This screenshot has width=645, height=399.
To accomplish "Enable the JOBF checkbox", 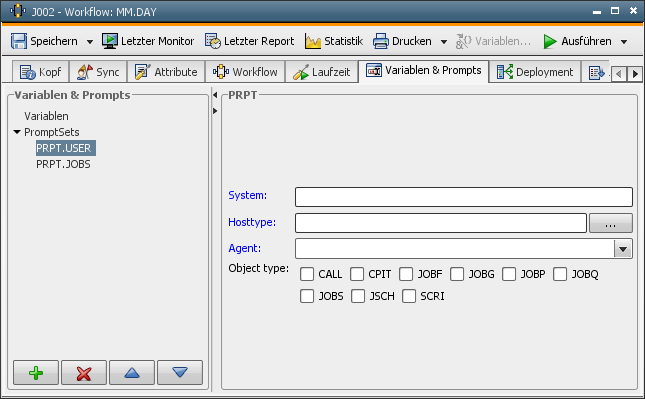I will pyautogui.click(x=406, y=274).
